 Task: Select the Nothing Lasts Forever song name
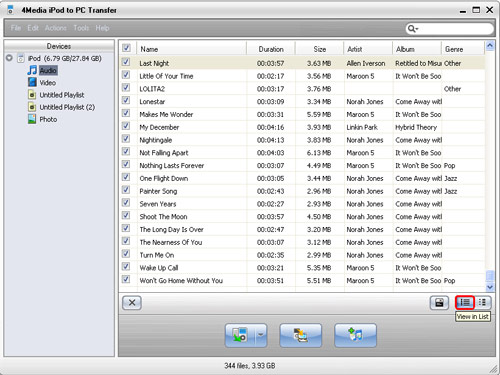pos(172,166)
